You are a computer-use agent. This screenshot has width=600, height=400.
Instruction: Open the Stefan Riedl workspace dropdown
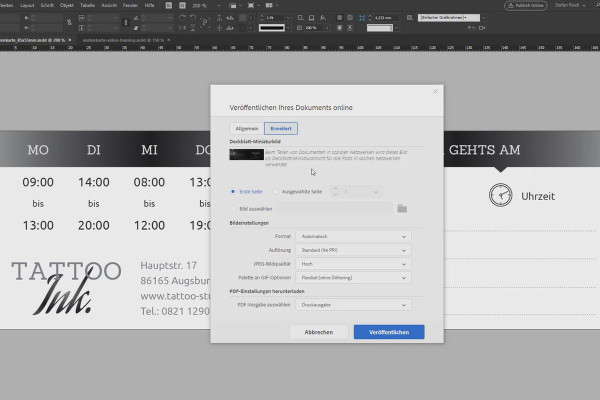point(570,5)
